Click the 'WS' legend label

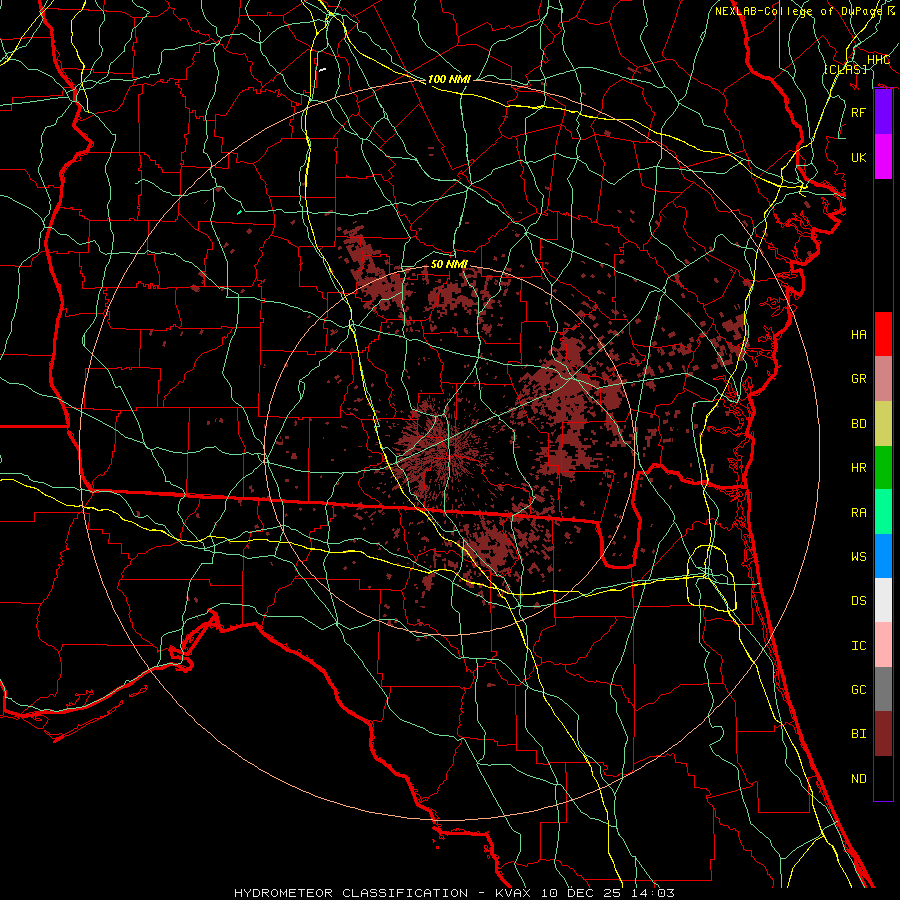tap(859, 557)
